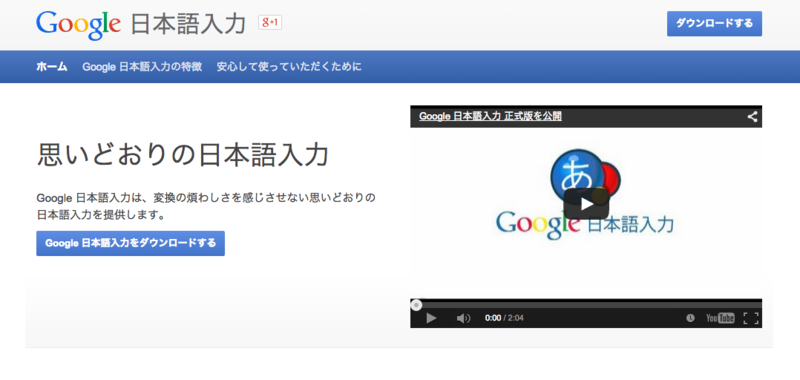
Task: Open the video title link 正式版を公開
Action: tap(490, 116)
